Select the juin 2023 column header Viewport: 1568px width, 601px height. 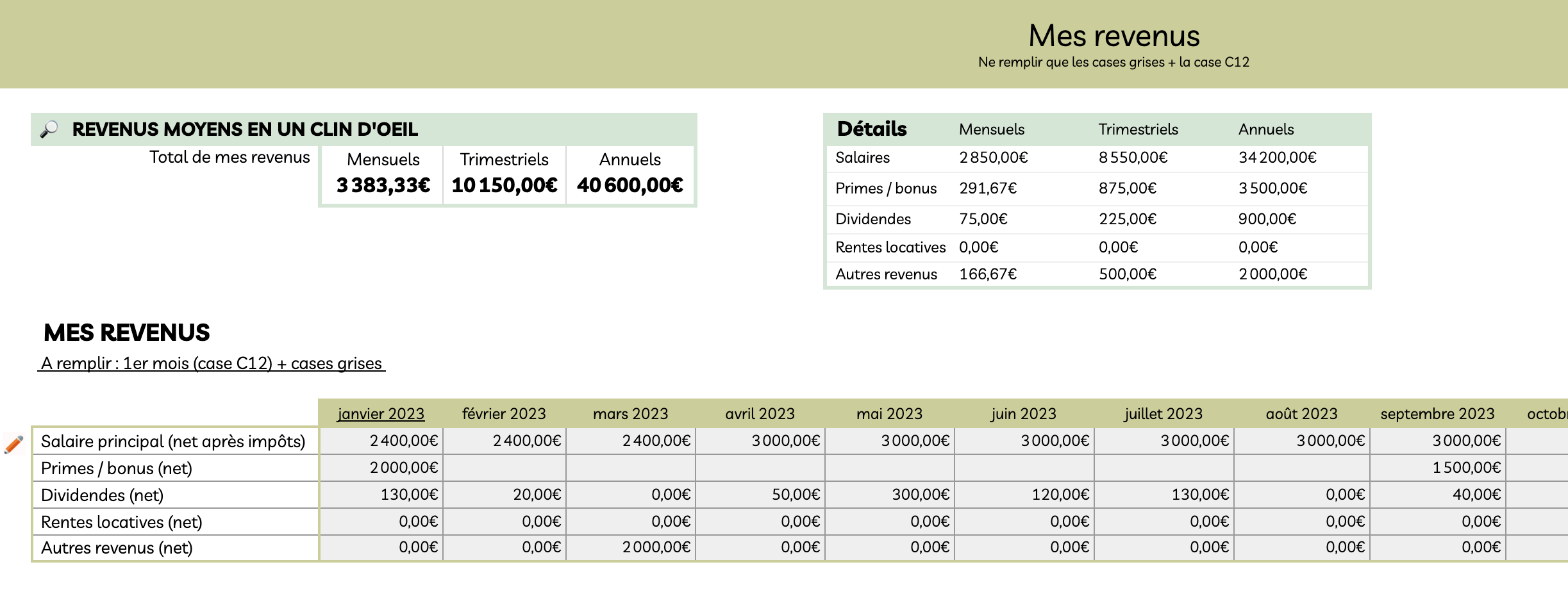[x=1024, y=414]
